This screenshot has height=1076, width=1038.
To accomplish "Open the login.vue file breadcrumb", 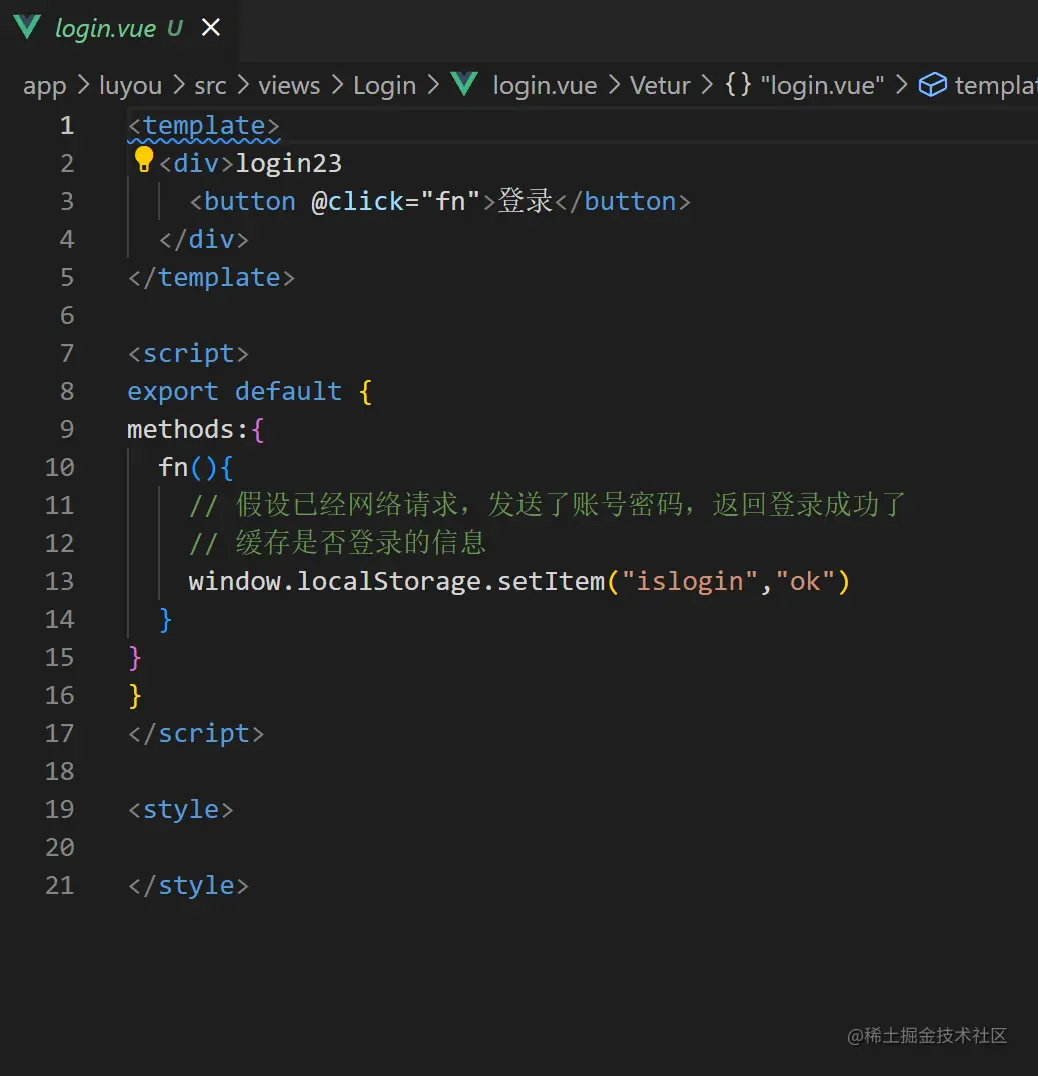I will tap(545, 86).
